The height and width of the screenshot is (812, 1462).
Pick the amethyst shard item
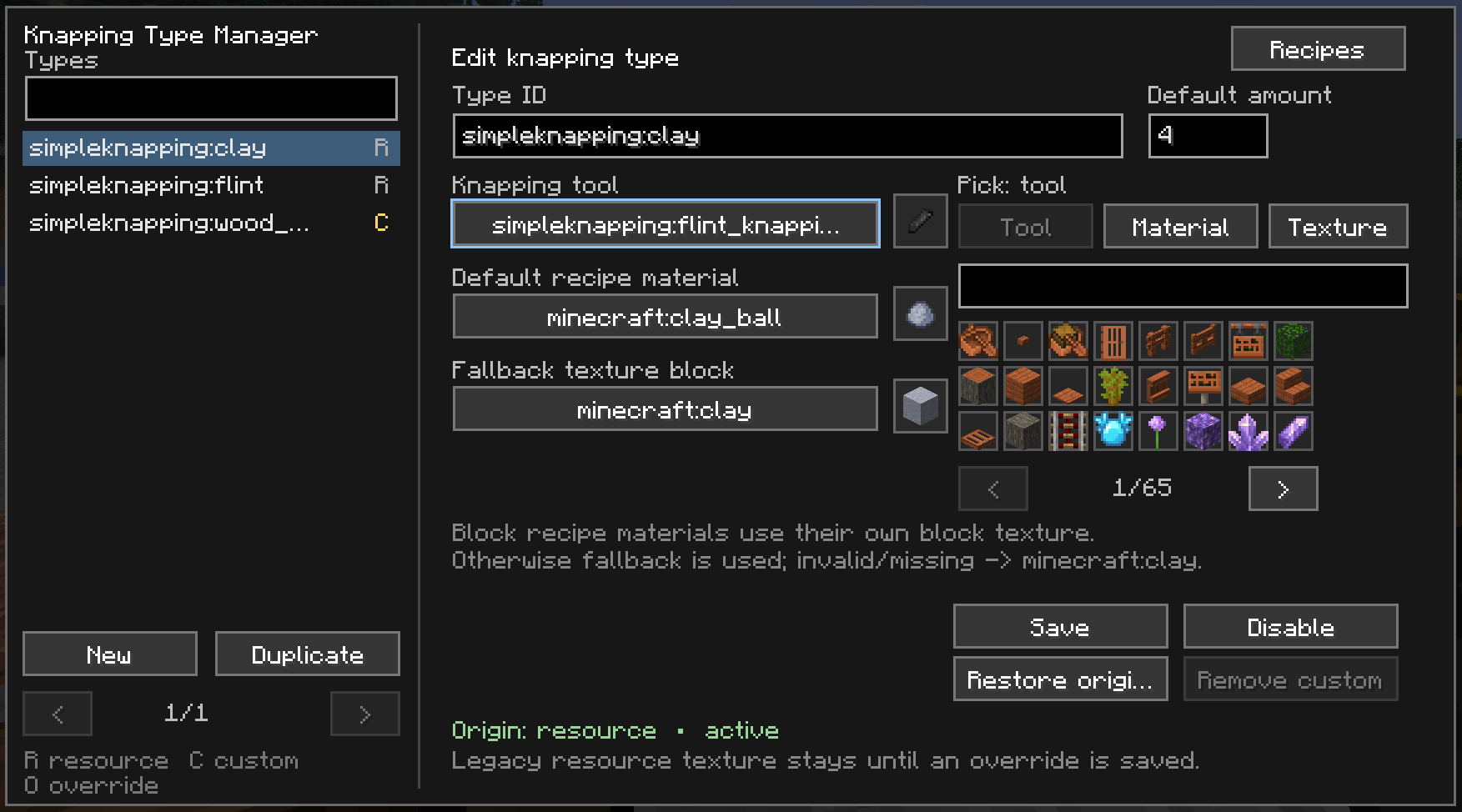(1294, 431)
